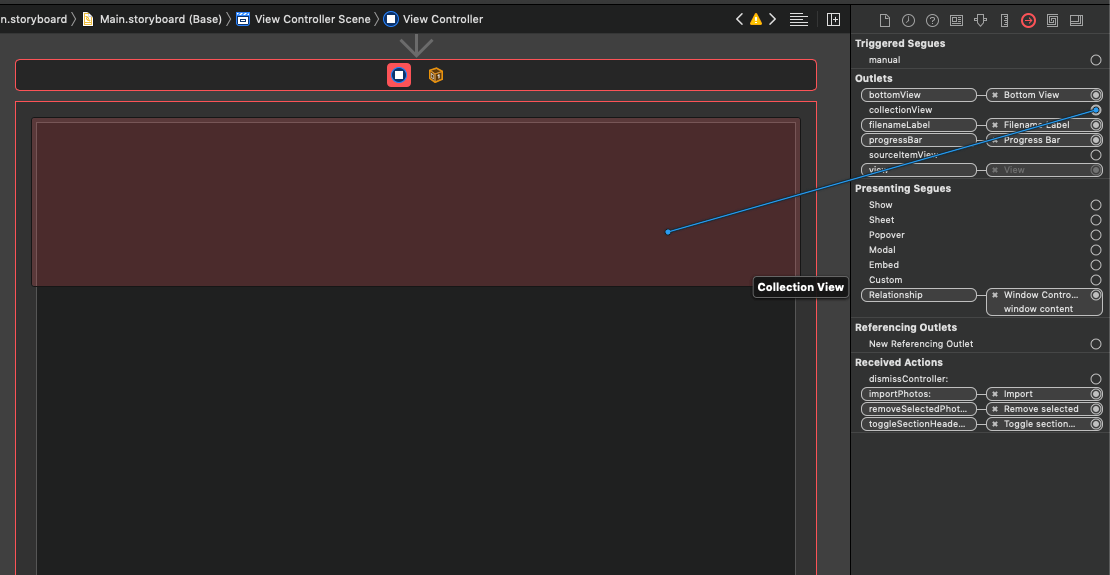
Task: Click the New Referencing Outlet circle
Action: pos(1096,344)
